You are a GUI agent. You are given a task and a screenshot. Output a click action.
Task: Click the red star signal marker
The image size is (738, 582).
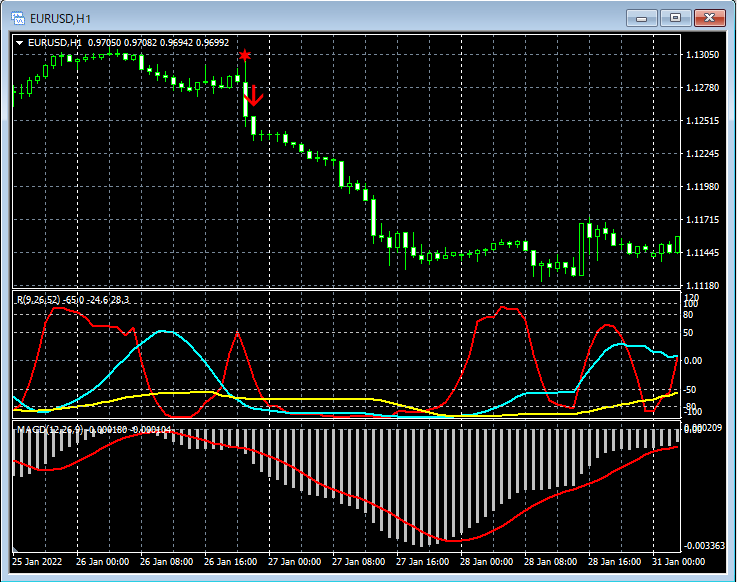click(245, 56)
